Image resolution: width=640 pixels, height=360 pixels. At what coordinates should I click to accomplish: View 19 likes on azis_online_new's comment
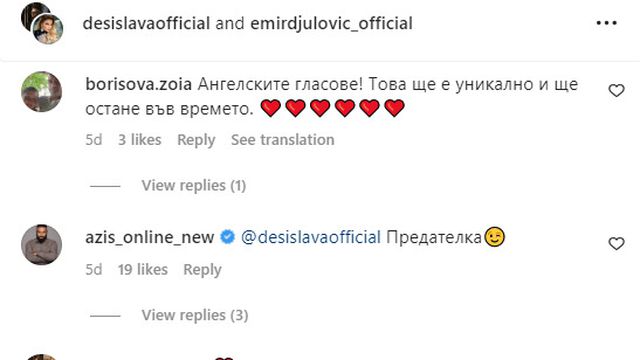coord(143,270)
